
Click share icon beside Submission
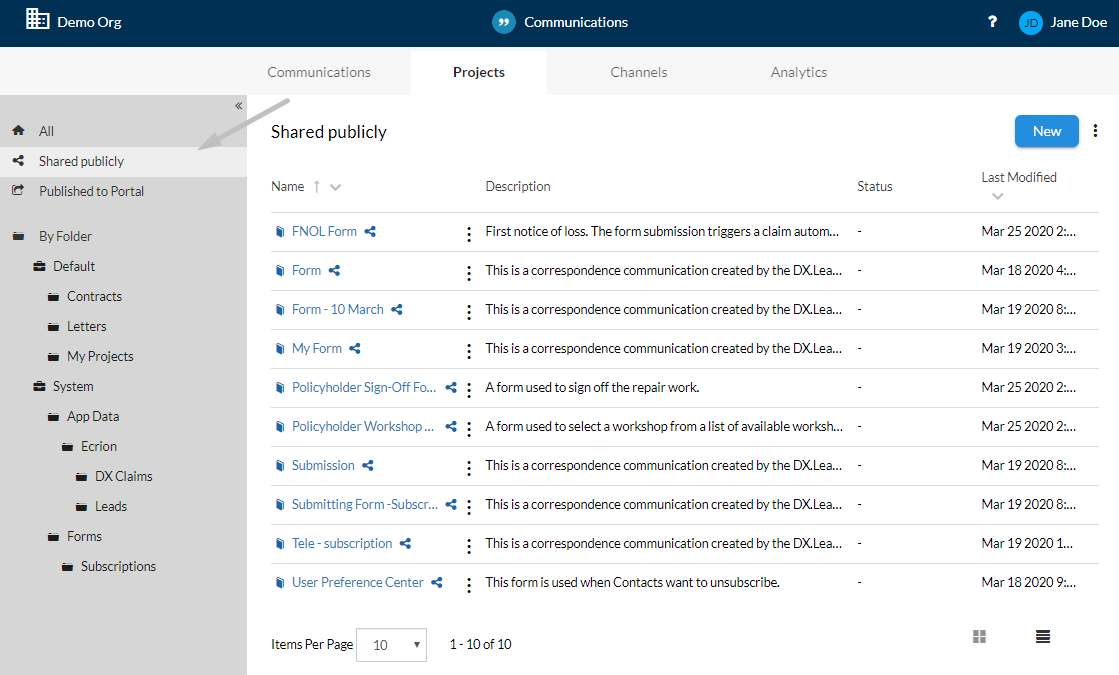click(368, 465)
